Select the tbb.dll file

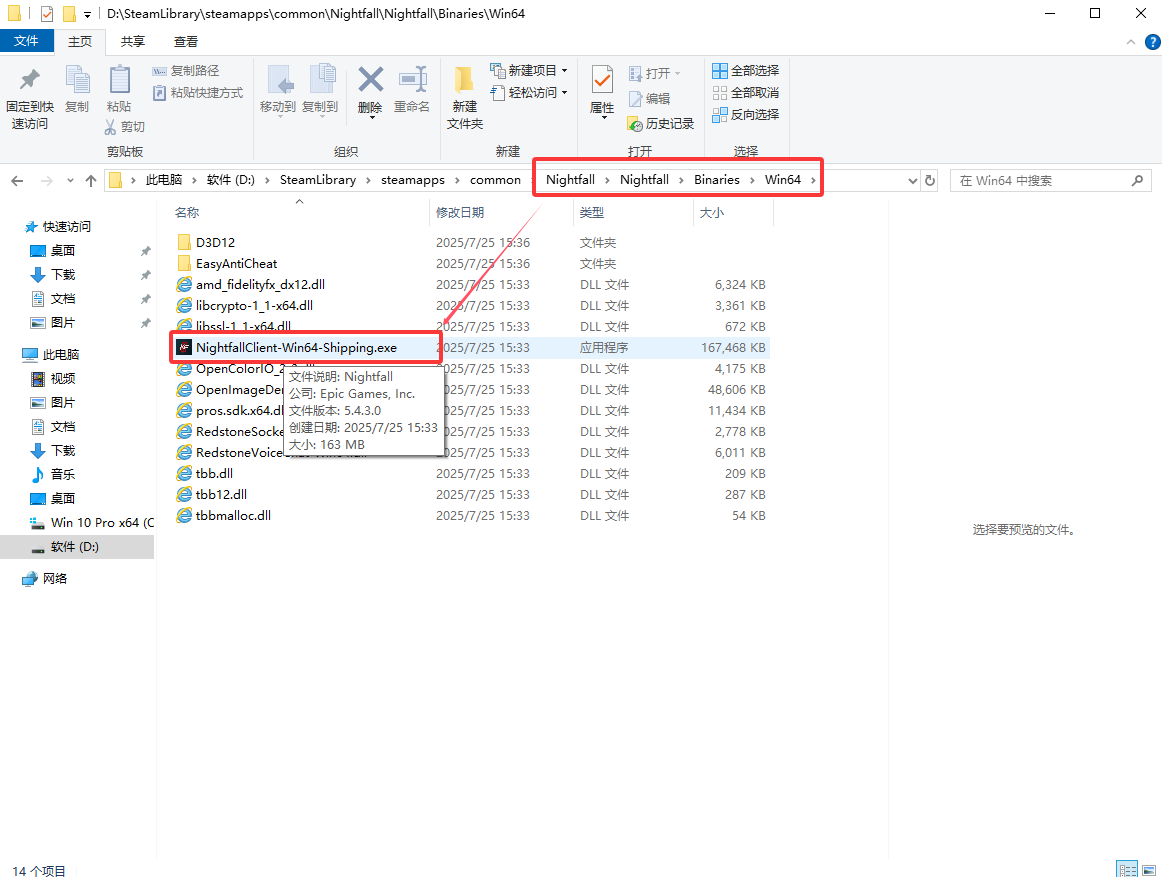[214, 474]
